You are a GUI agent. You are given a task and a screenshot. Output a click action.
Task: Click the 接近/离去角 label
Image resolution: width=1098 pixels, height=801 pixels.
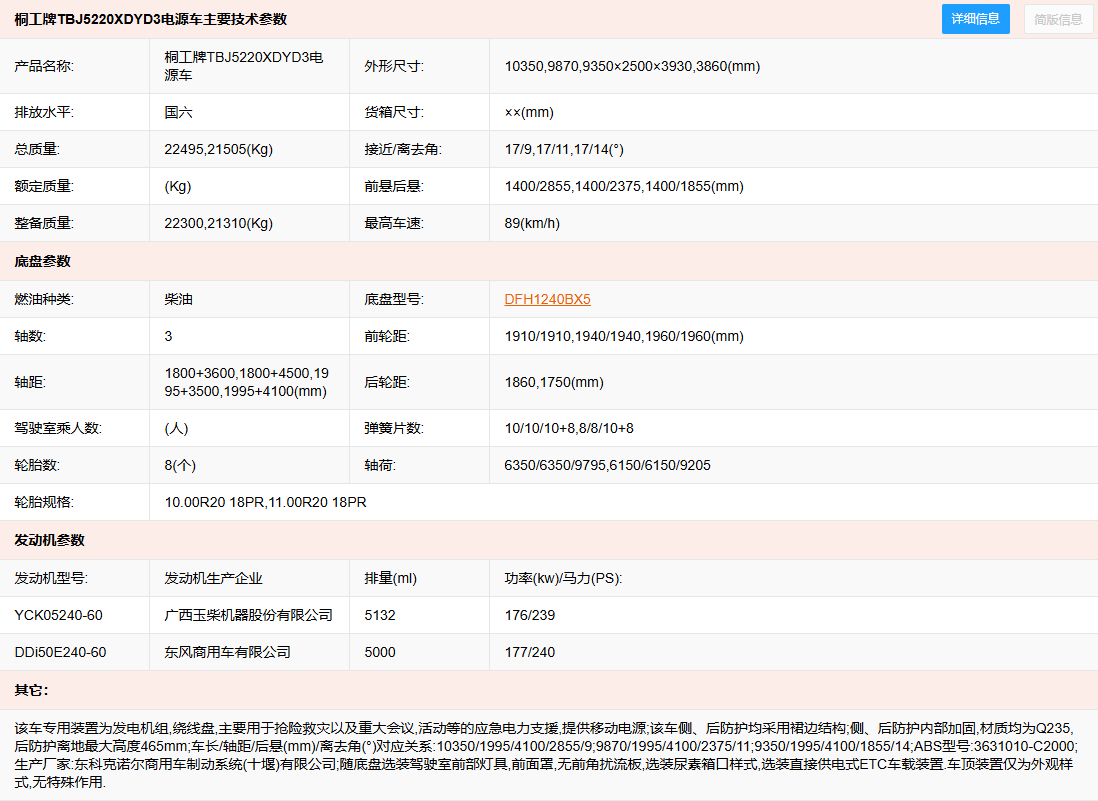tap(403, 149)
